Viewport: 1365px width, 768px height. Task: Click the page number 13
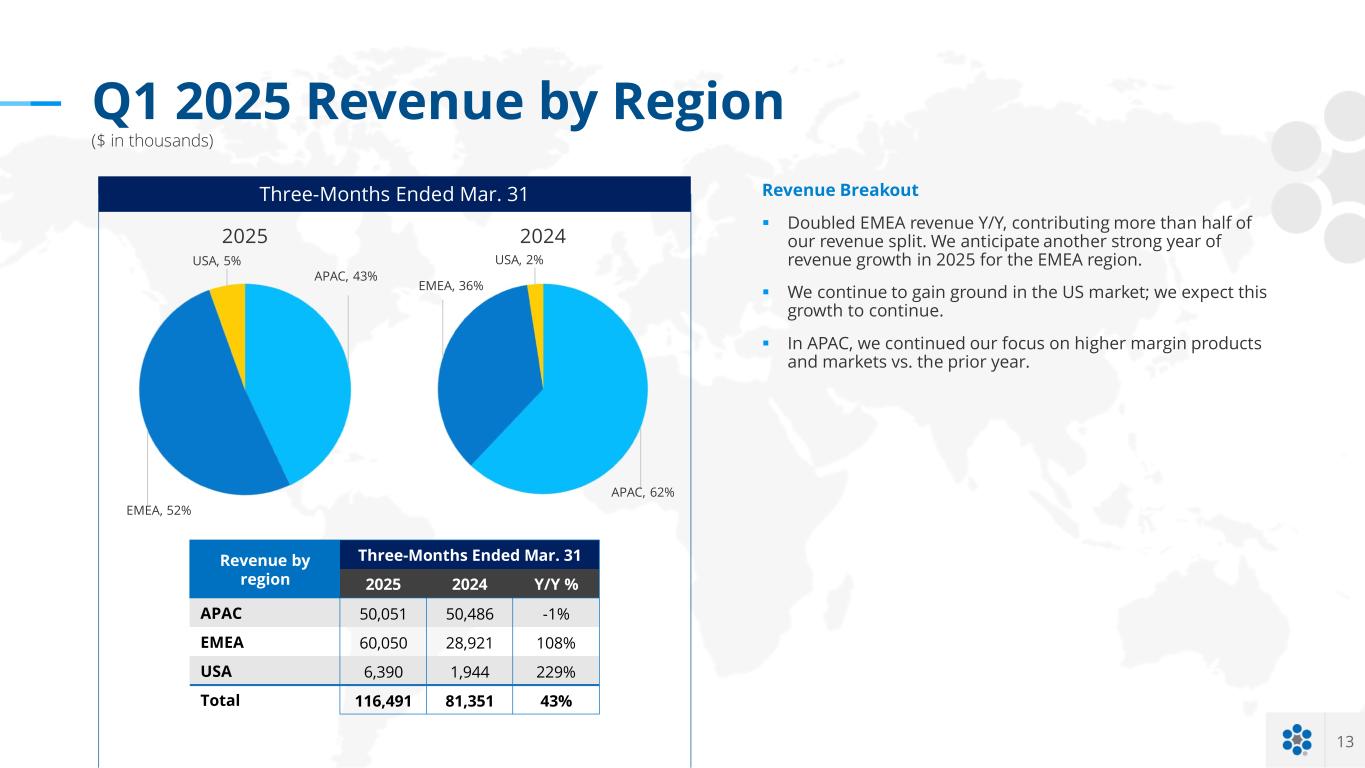[x=1344, y=741]
